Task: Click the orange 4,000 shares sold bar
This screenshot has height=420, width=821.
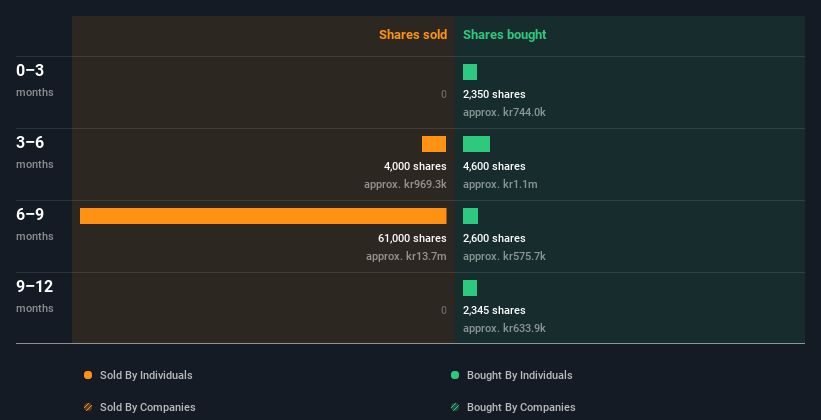Action: pos(434,144)
